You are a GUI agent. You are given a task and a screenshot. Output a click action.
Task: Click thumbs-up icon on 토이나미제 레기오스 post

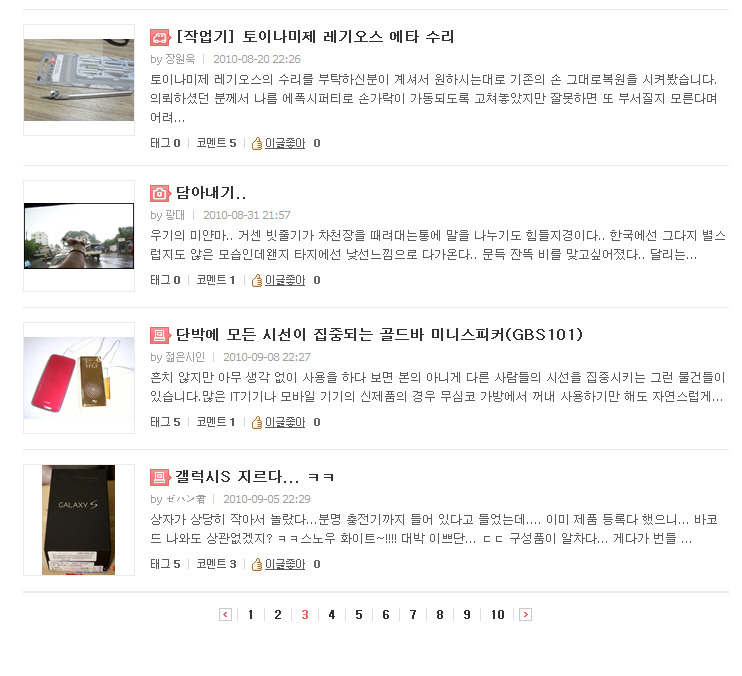[x=257, y=143]
